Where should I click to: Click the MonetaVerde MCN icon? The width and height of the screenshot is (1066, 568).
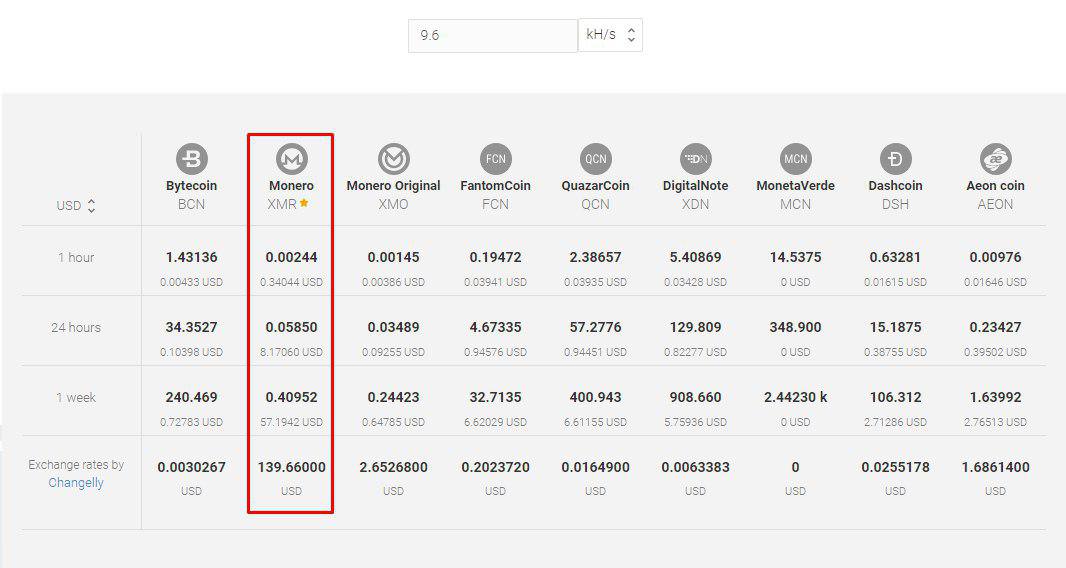point(795,159)
